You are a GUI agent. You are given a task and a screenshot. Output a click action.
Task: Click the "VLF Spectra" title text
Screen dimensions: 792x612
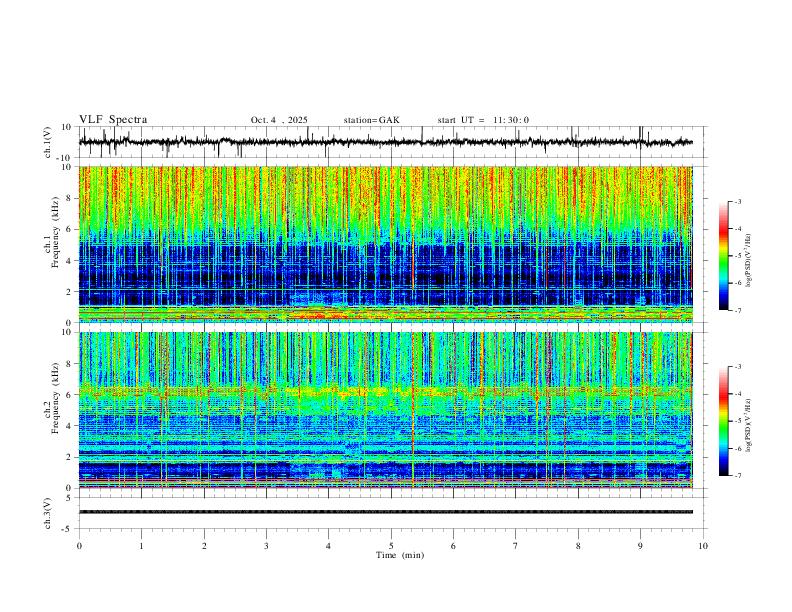point(113,120)
